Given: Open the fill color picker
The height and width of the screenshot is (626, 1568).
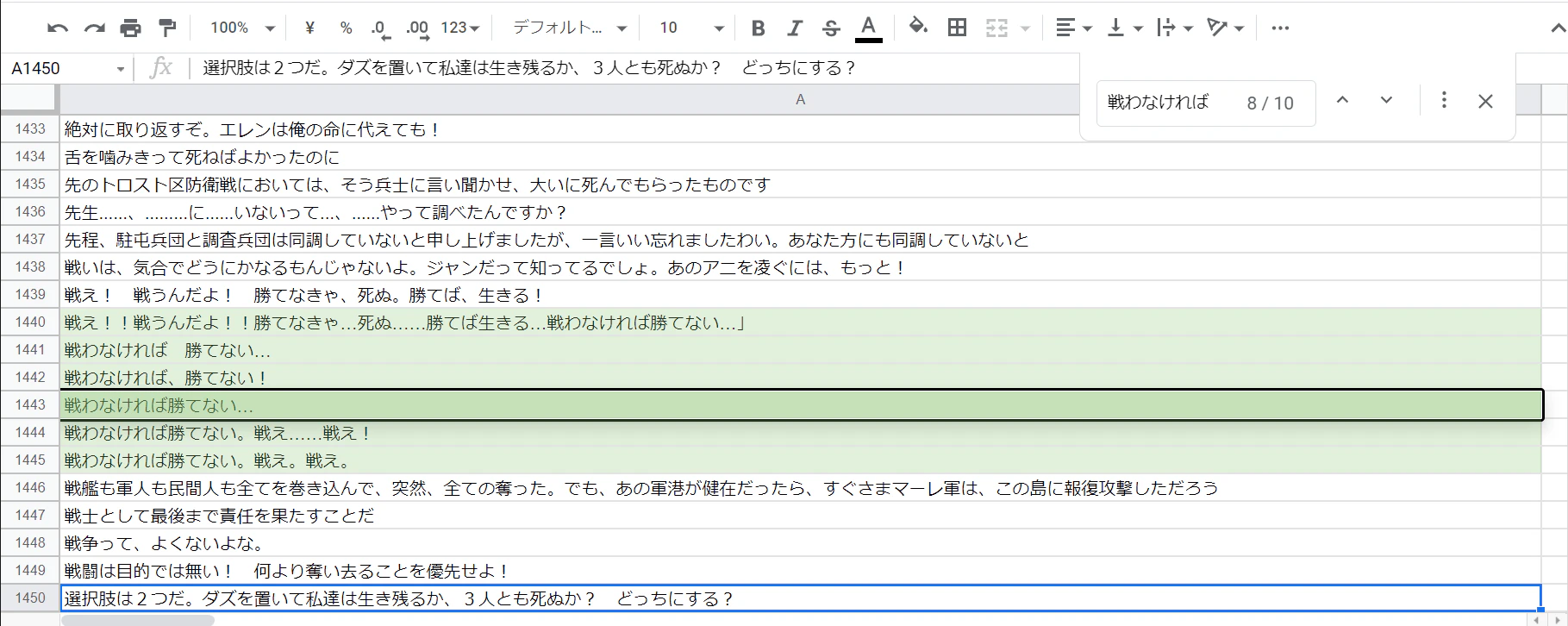Looking at the screenshot, I should 918,28.
